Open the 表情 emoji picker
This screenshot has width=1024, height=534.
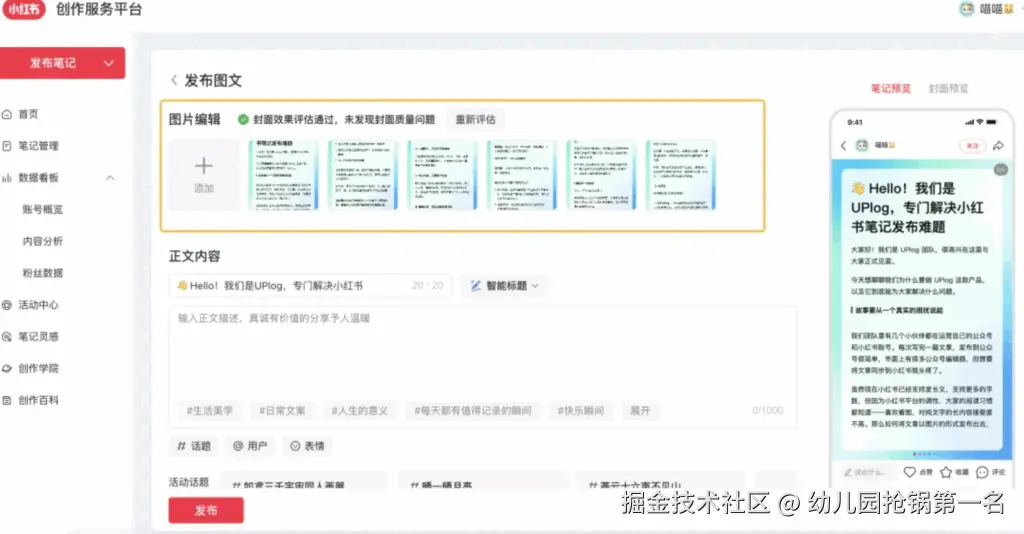click(307, 446)
